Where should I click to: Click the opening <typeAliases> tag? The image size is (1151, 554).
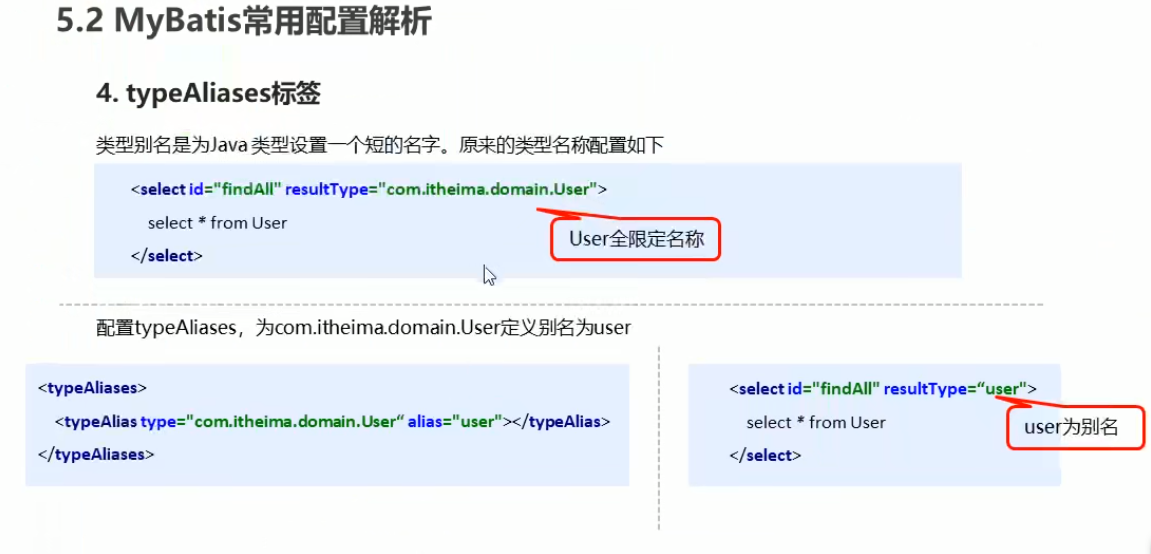92,387
